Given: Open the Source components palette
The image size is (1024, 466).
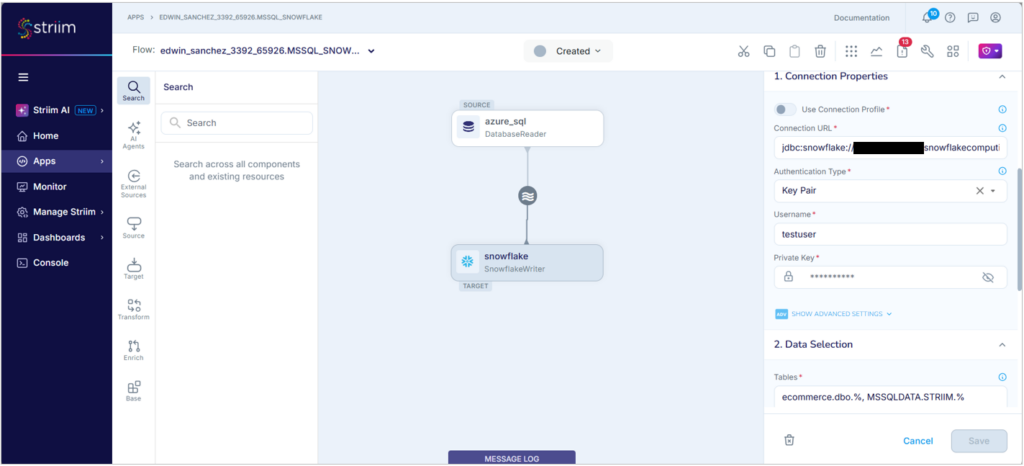Looking at the screenshot, I should [x=133, y=228].
